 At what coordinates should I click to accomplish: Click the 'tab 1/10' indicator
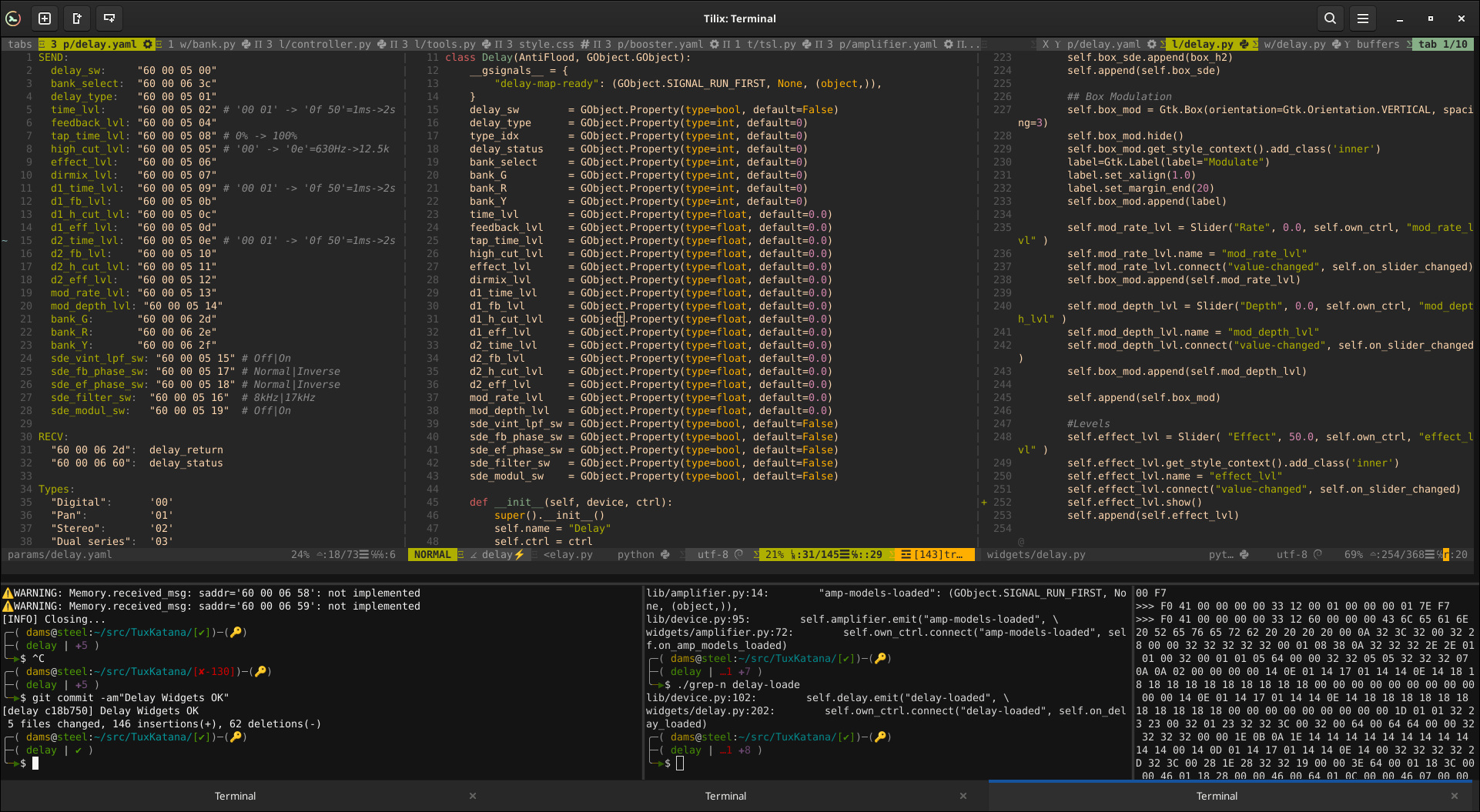(1442, 45)
